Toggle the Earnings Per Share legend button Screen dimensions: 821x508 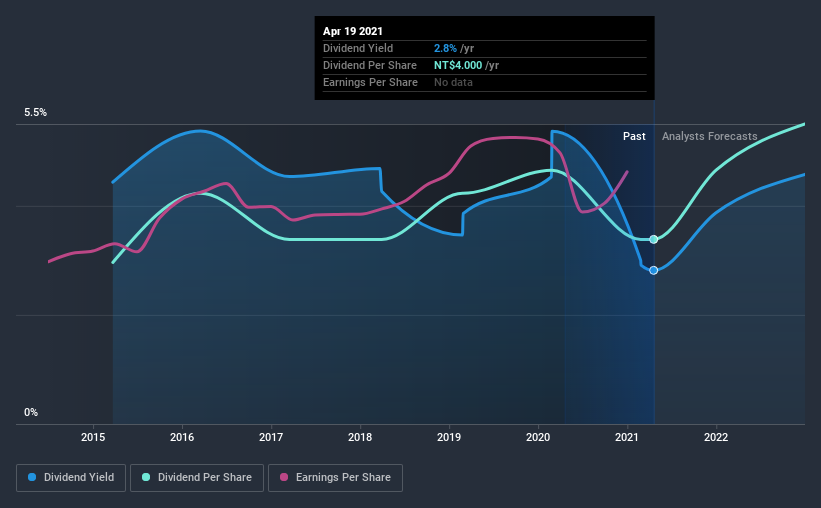pos(336,478)
